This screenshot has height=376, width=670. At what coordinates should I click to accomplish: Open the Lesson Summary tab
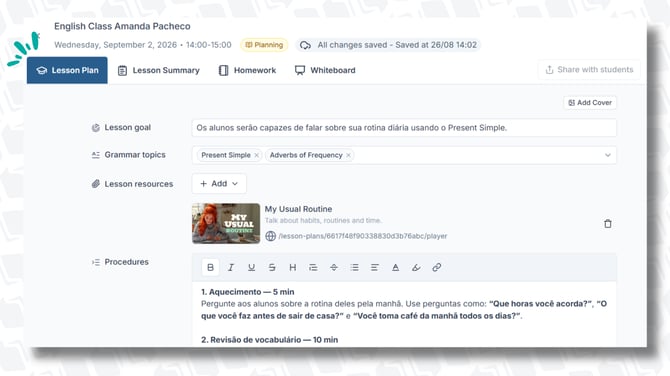[x=159, y=70]
